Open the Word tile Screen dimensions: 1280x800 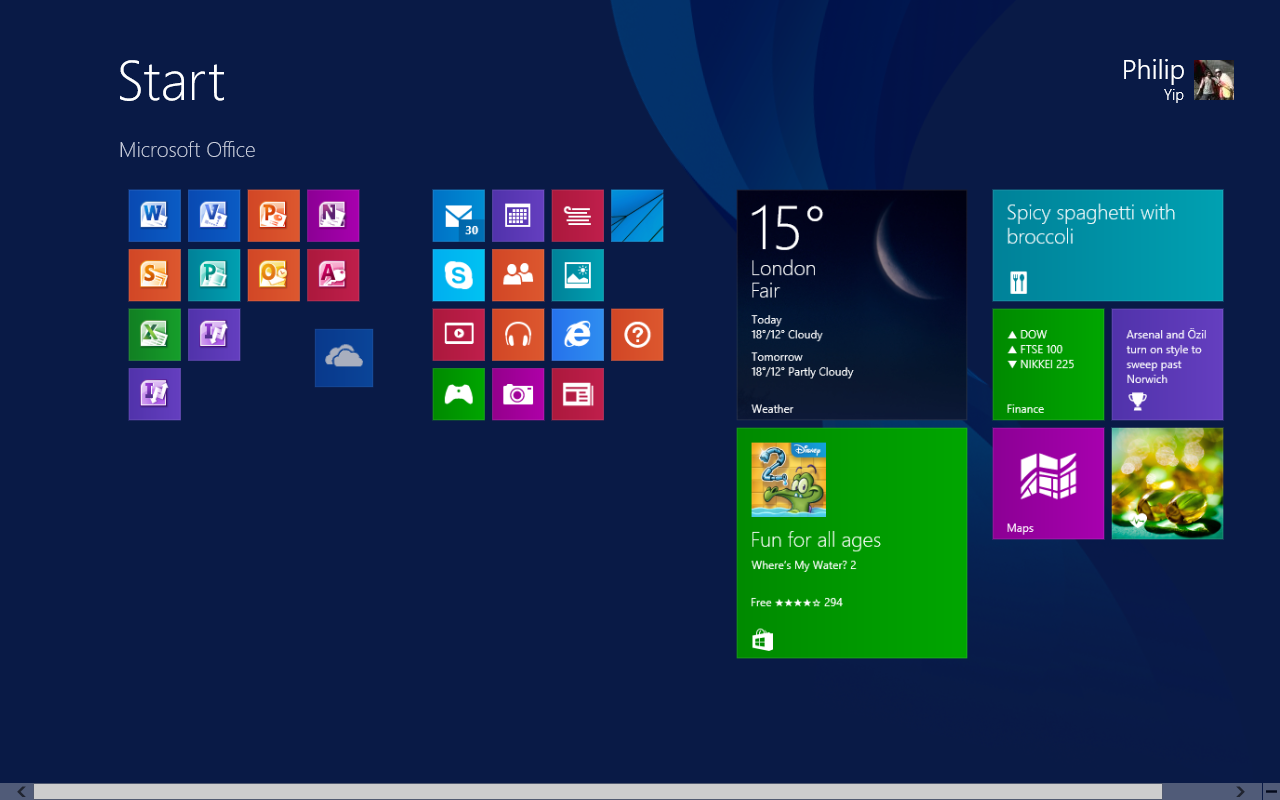pos(155,216)
